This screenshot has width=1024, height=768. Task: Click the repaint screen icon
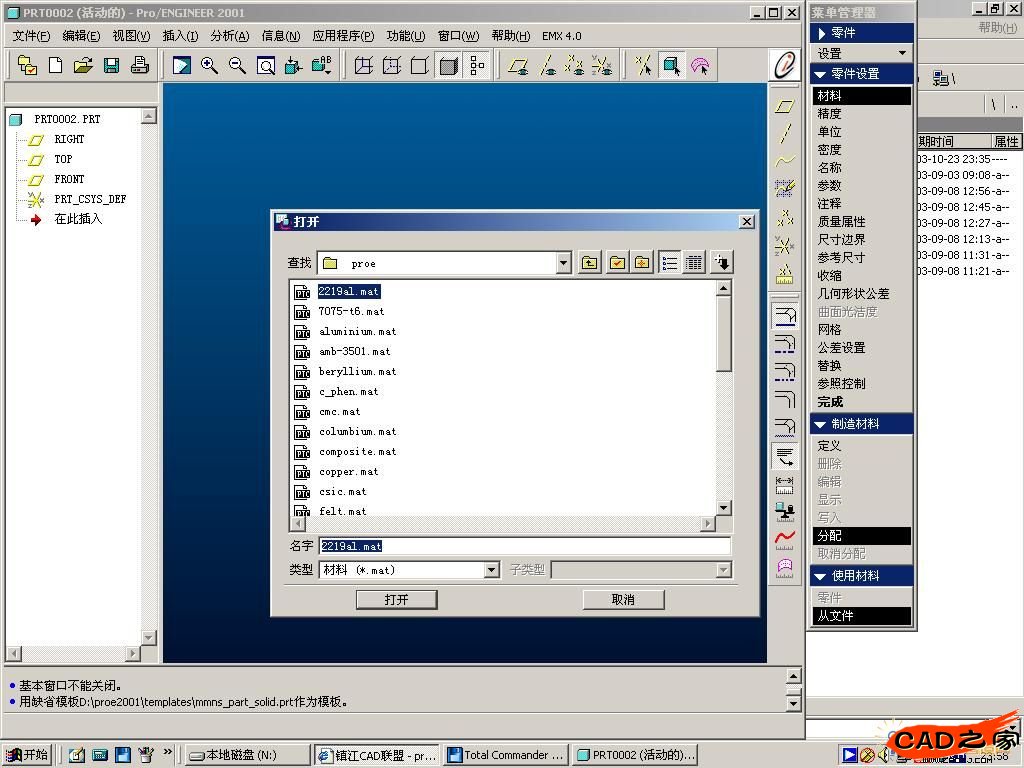[x=181, y=66]
